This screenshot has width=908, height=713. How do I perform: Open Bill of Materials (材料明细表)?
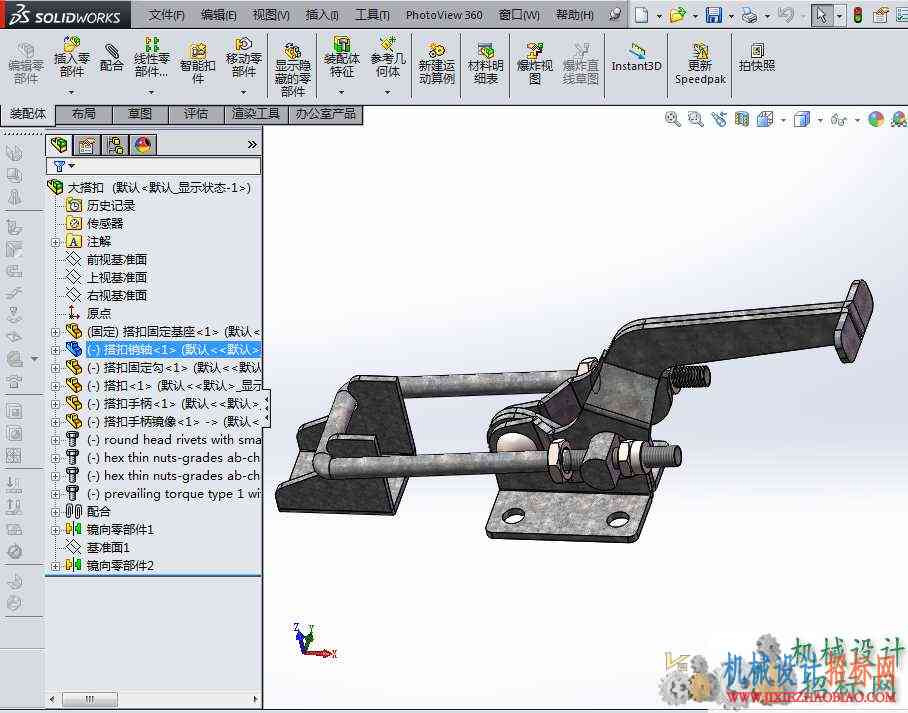[485, 64]
